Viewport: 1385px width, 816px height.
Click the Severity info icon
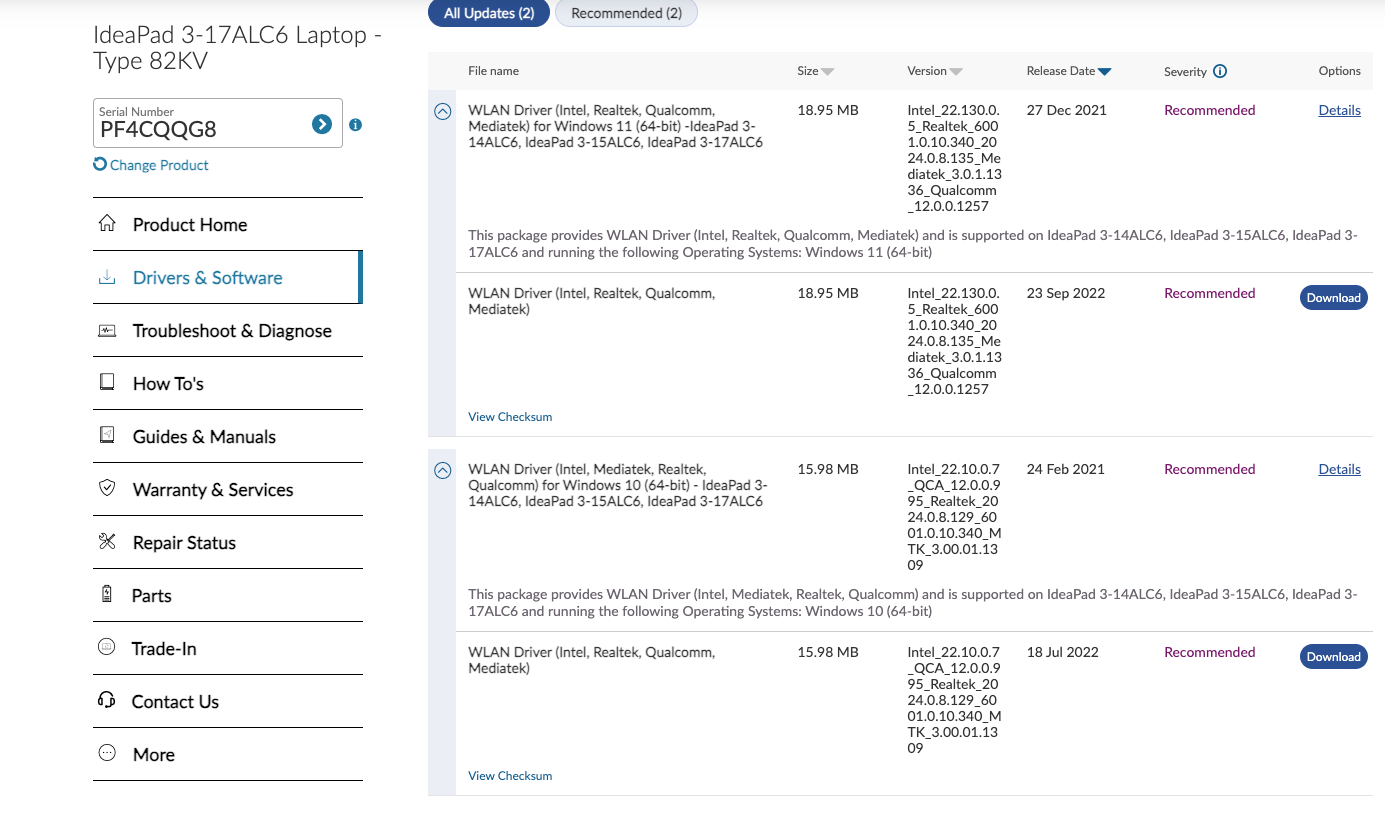[1220, 71]
